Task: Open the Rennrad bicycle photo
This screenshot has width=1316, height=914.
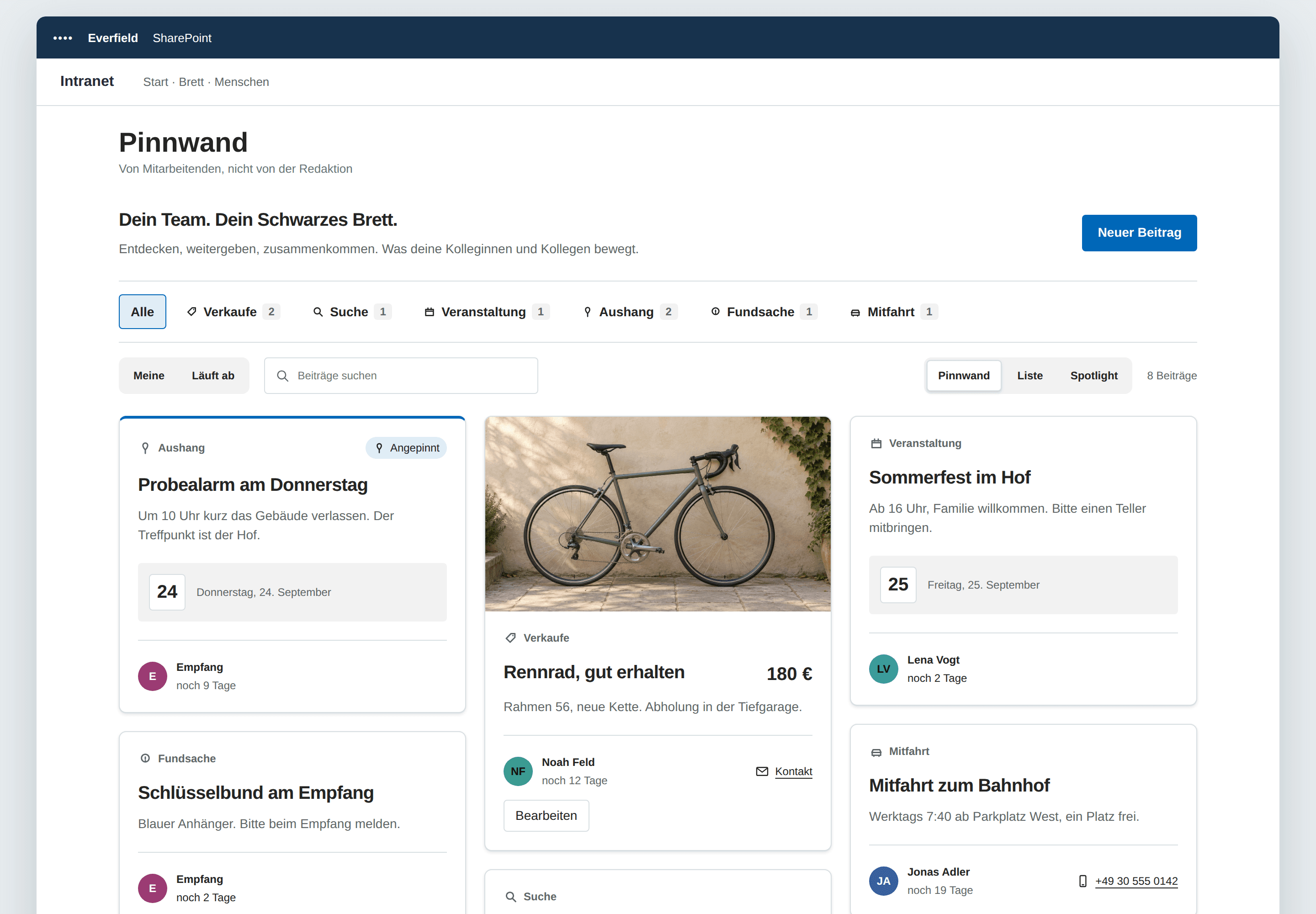Action: (x=658, y=514)
